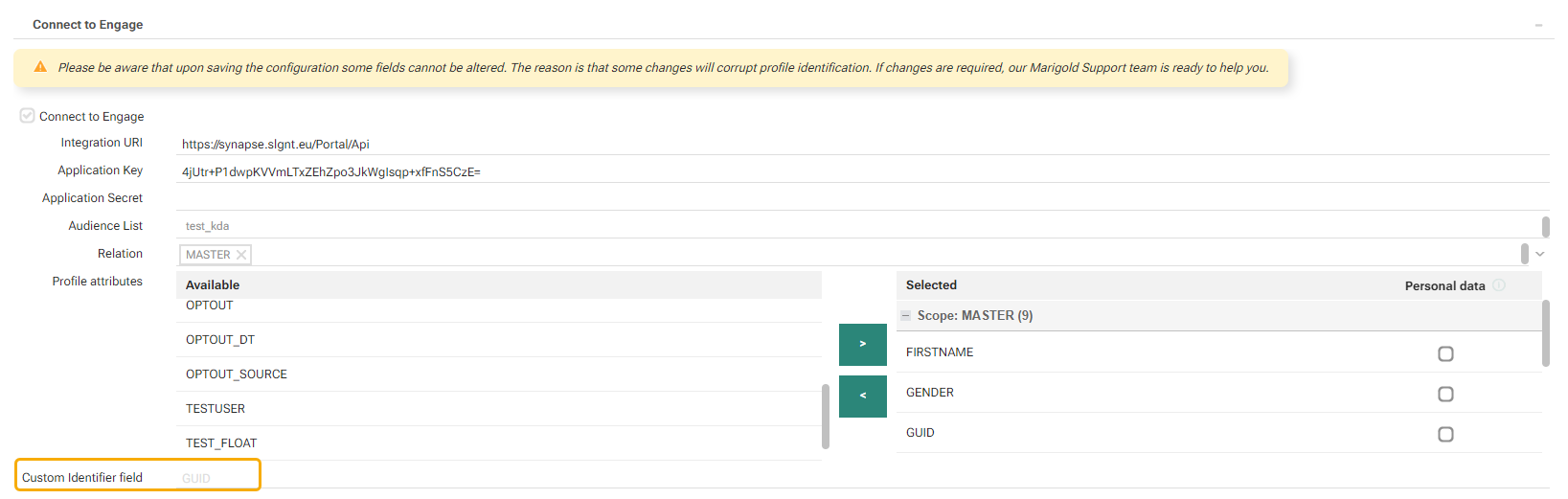
Task: Check the GENDER personal data box
Action: pyautogui.click(x=1445, y=394)
